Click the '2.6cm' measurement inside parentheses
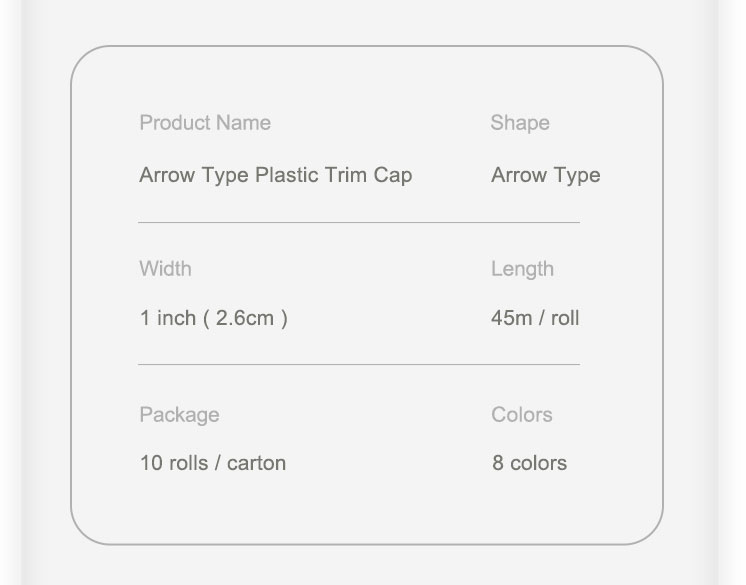746x585 pixels. click(245, 319)
